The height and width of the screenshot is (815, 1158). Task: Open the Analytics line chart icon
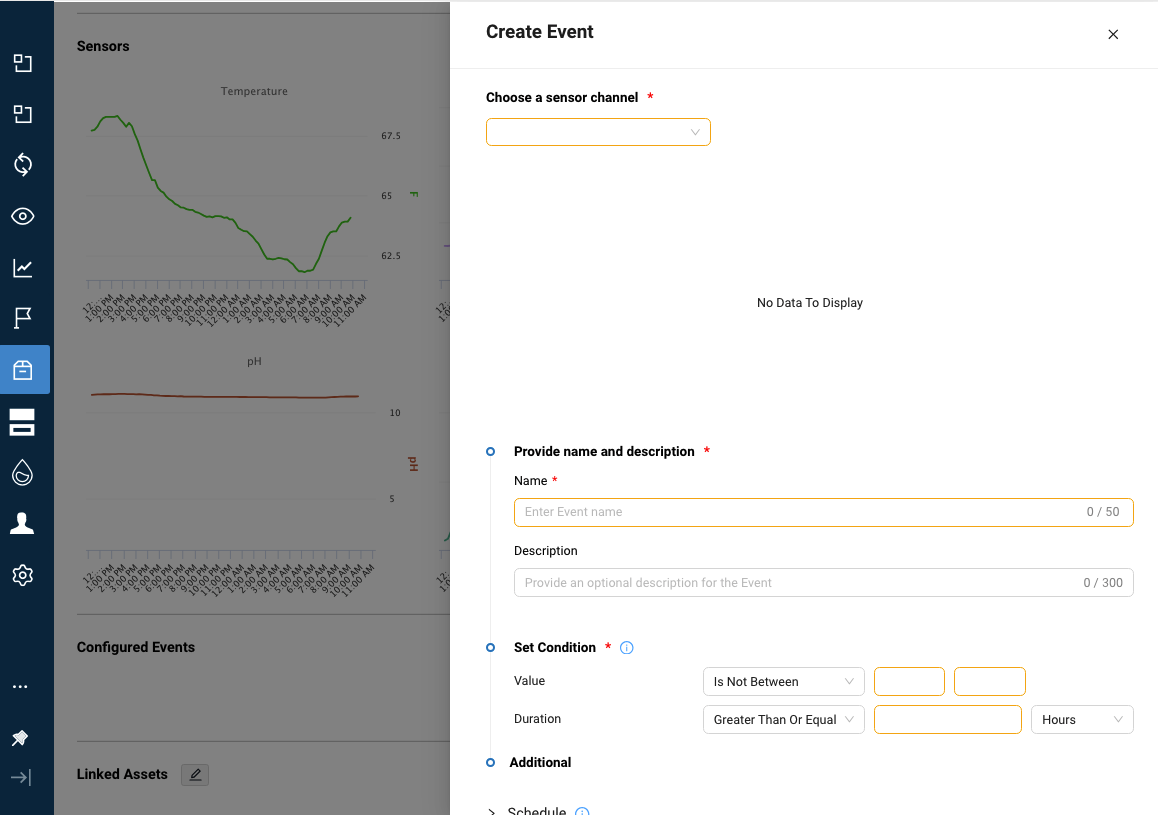point(22,267)
